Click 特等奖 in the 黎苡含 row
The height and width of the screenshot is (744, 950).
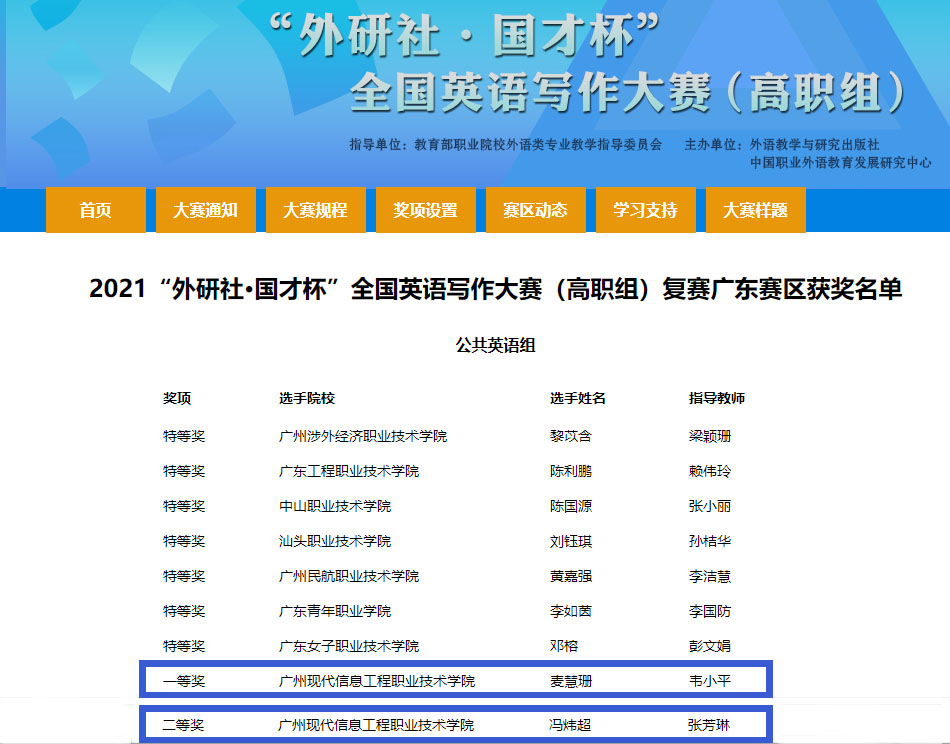coord(184,436)
